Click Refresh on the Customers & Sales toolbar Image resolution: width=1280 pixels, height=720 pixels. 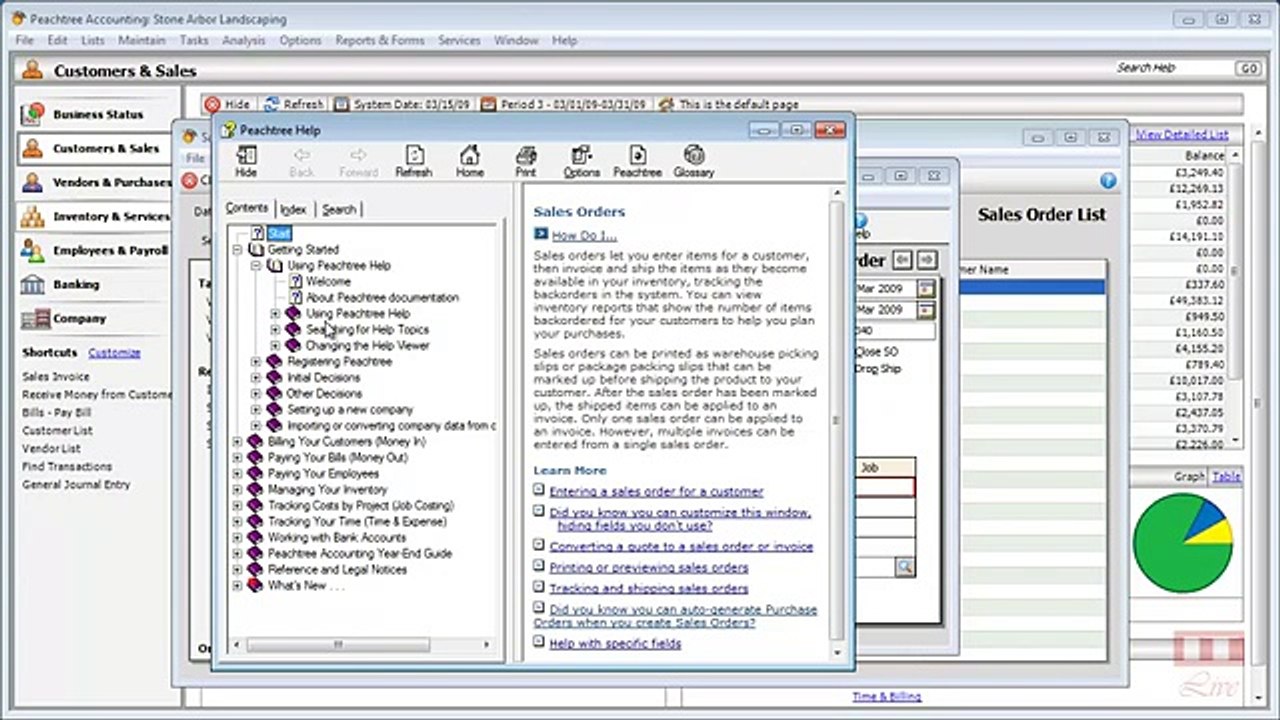pyautogui.click(x=293, y=104)
